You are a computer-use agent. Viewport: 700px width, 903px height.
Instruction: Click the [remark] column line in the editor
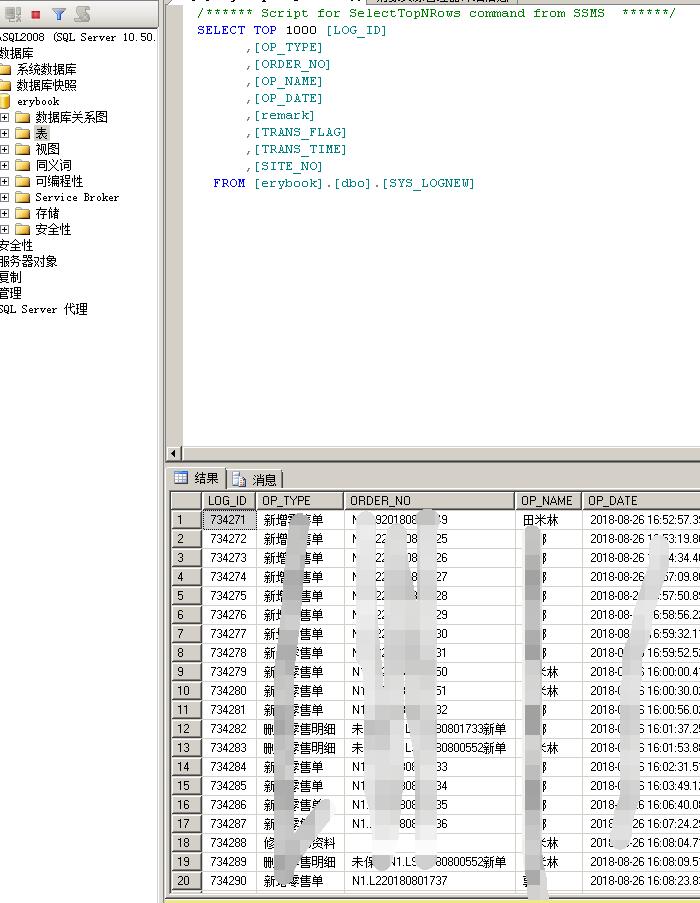point(284,115)
